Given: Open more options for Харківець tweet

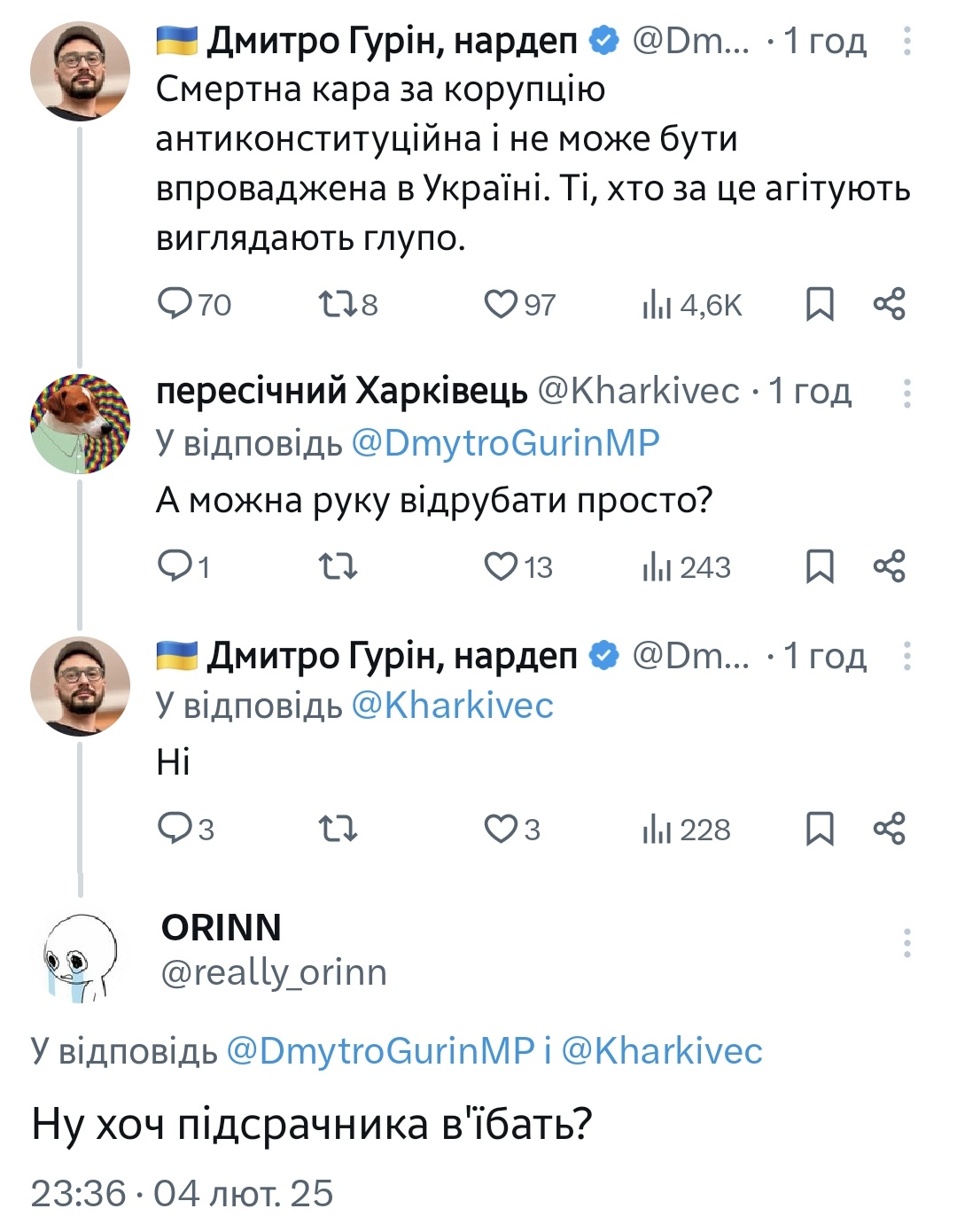Looking at the screenshot, I should (906, 393).
